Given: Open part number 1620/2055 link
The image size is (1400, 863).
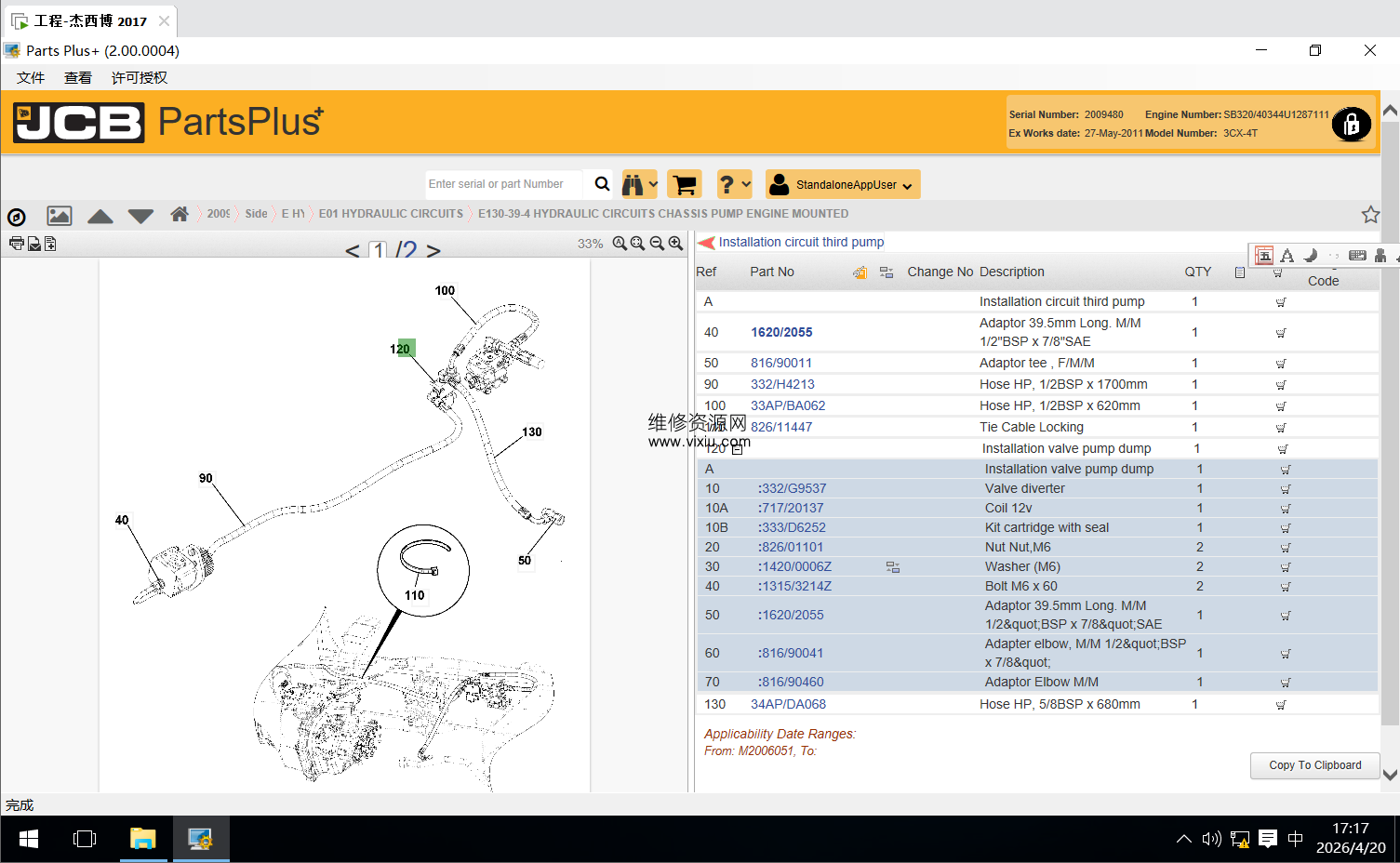Looking at the screenshot, I should pos(781,332).
